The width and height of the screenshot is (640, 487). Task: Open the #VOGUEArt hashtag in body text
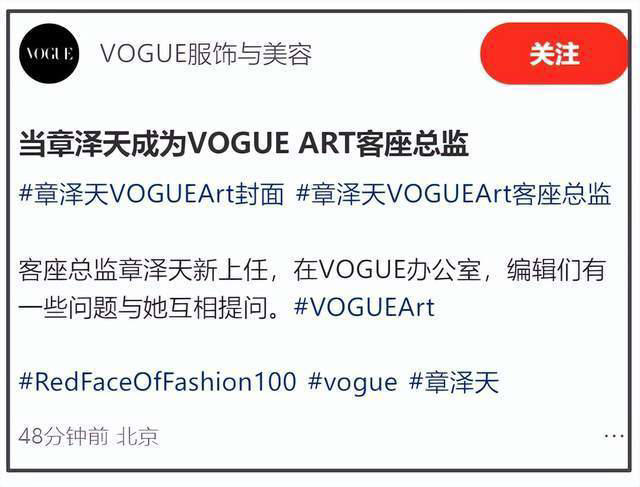pyautogui.click(x=364, y=307)
